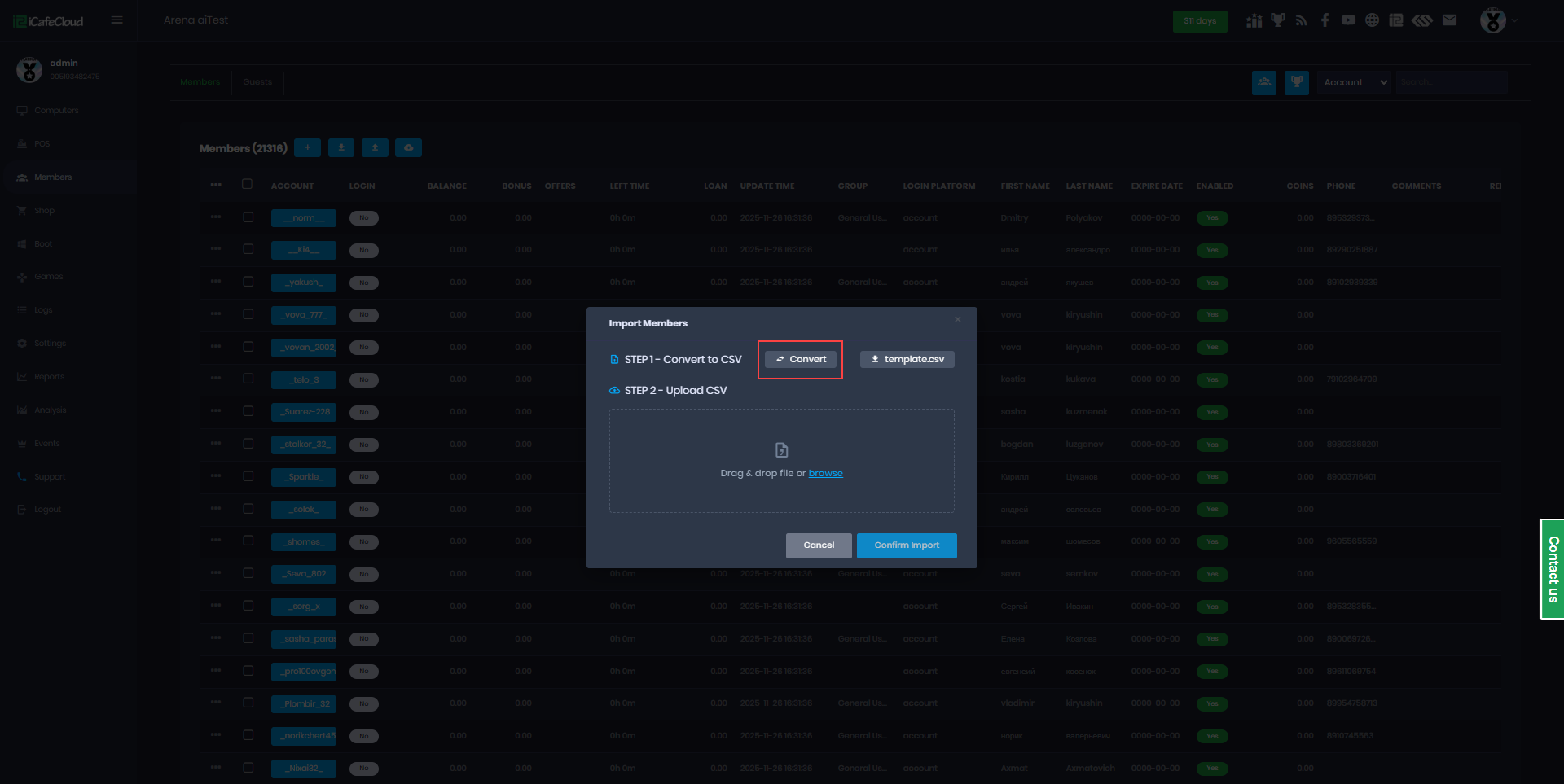Cancel the Import Members dialog
Screen dimensions: 1564x784
point(818,545)
